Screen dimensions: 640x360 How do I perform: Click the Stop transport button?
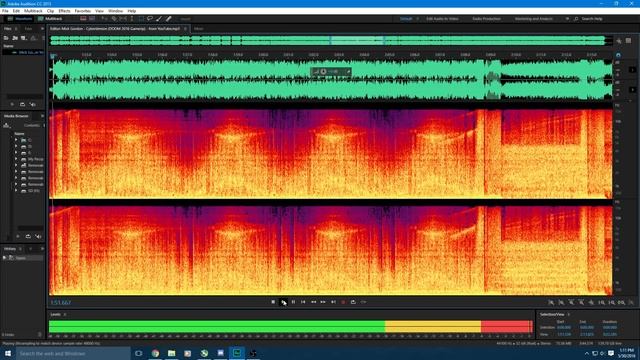[273, 302]
